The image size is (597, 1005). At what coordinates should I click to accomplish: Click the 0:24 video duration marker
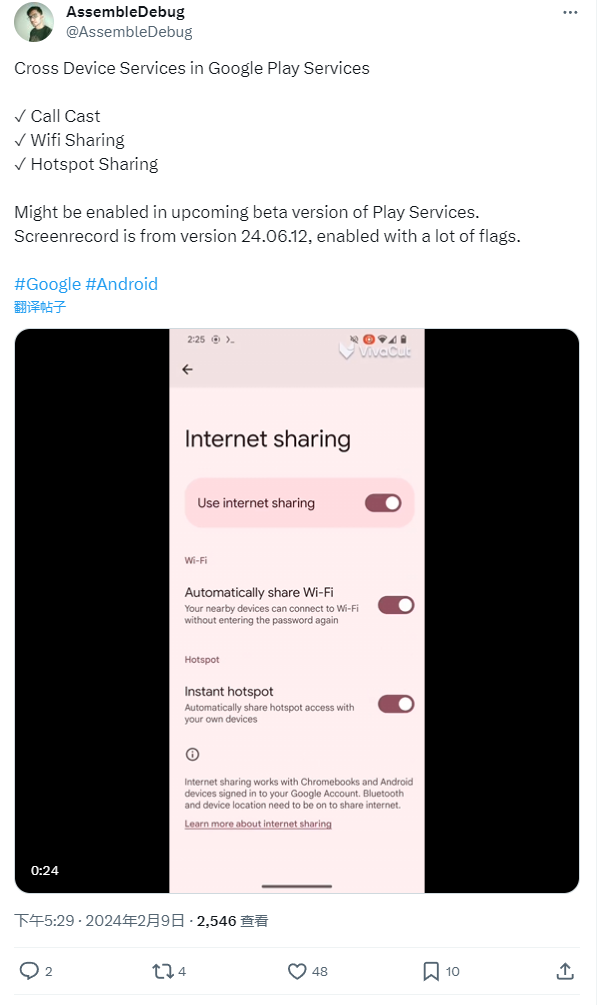coord(44,870)
